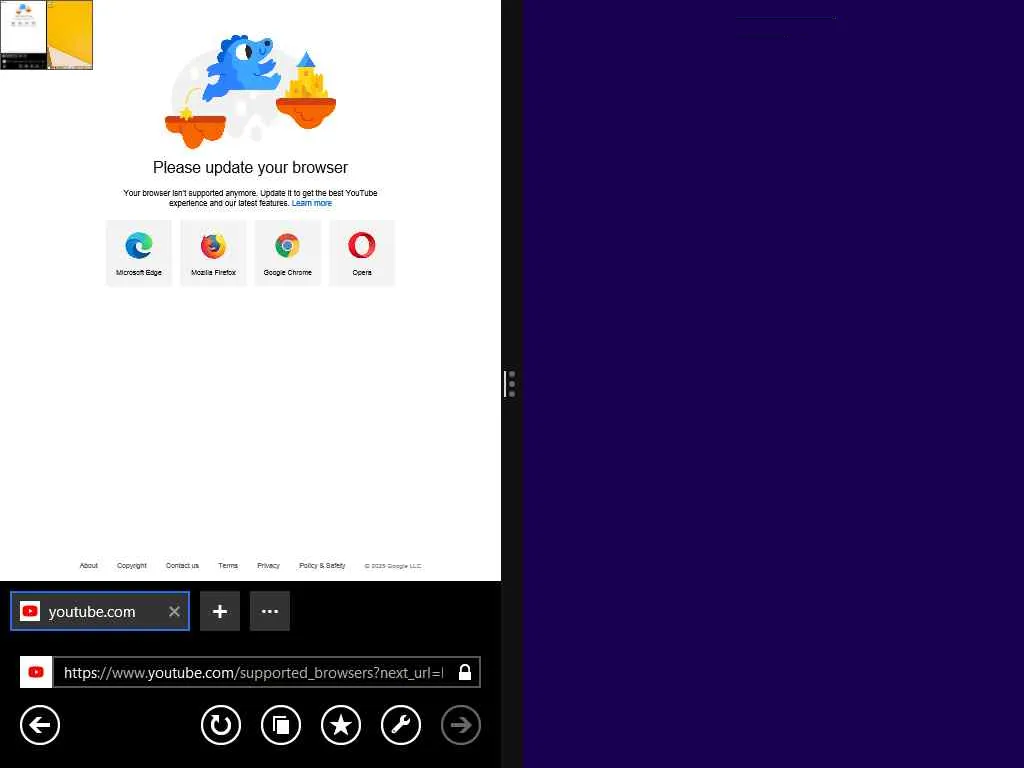The height and width of the screenshot is (768, 1024).
Task: Choose Google Chrome browser option
Action: pyautogui.click(x=287, y=253)
